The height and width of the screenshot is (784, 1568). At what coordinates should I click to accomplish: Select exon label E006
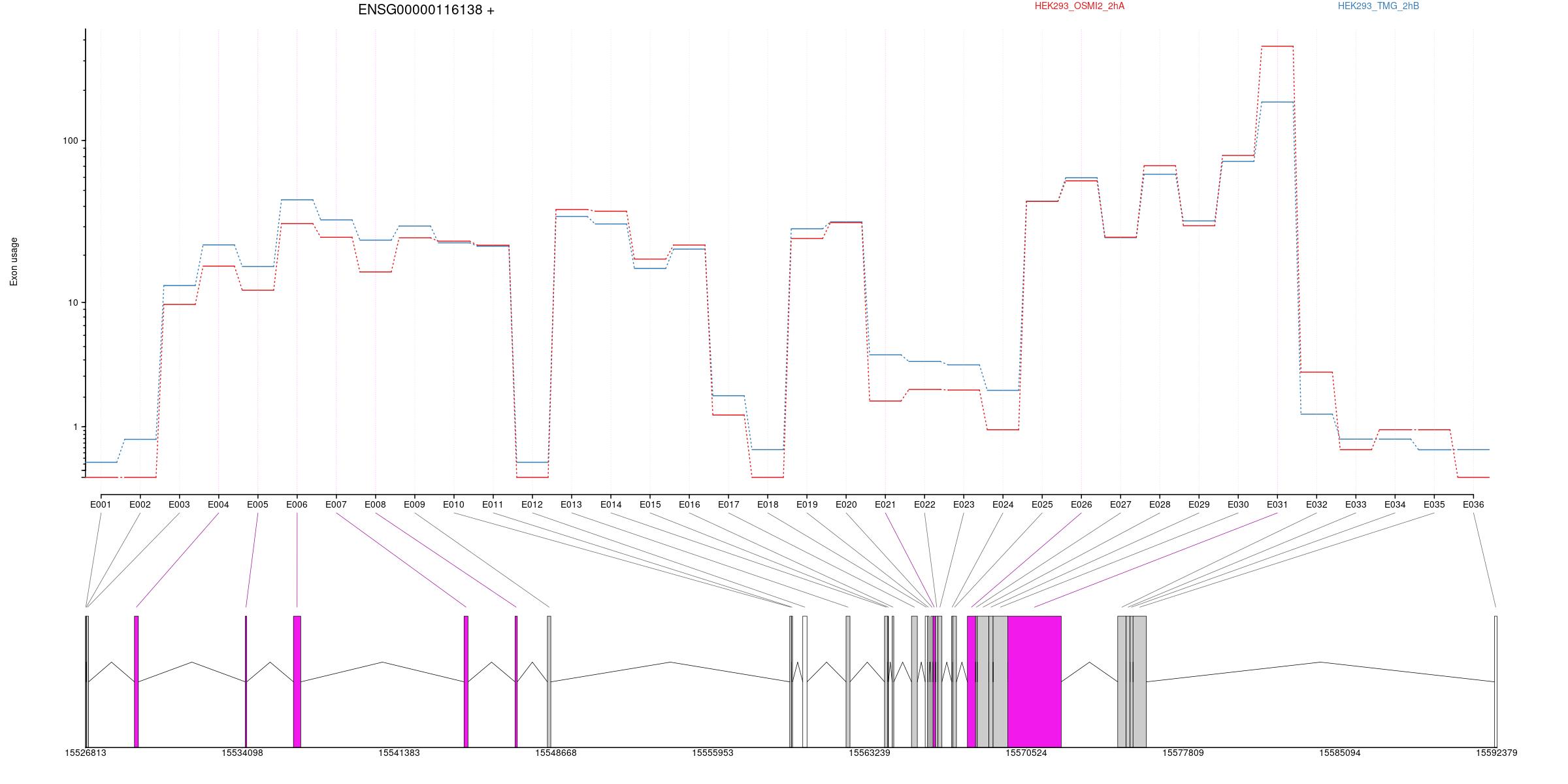click(297, 504)
